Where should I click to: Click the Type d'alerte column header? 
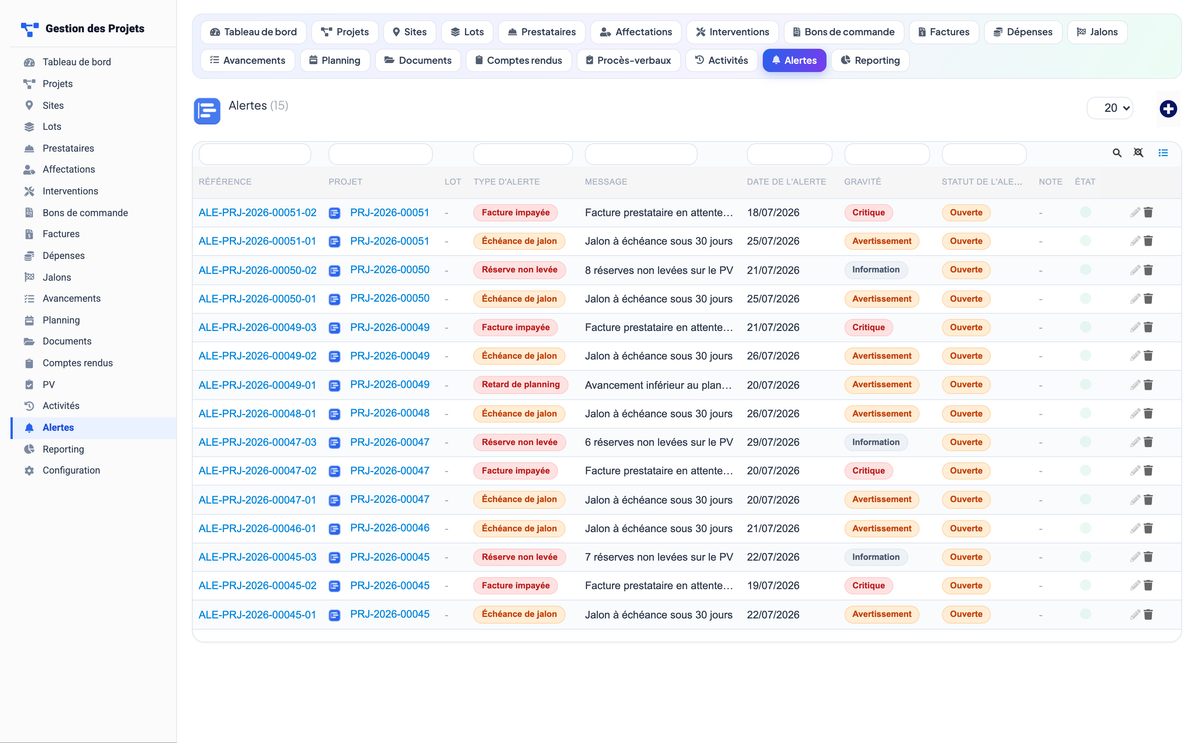(506, 182)
